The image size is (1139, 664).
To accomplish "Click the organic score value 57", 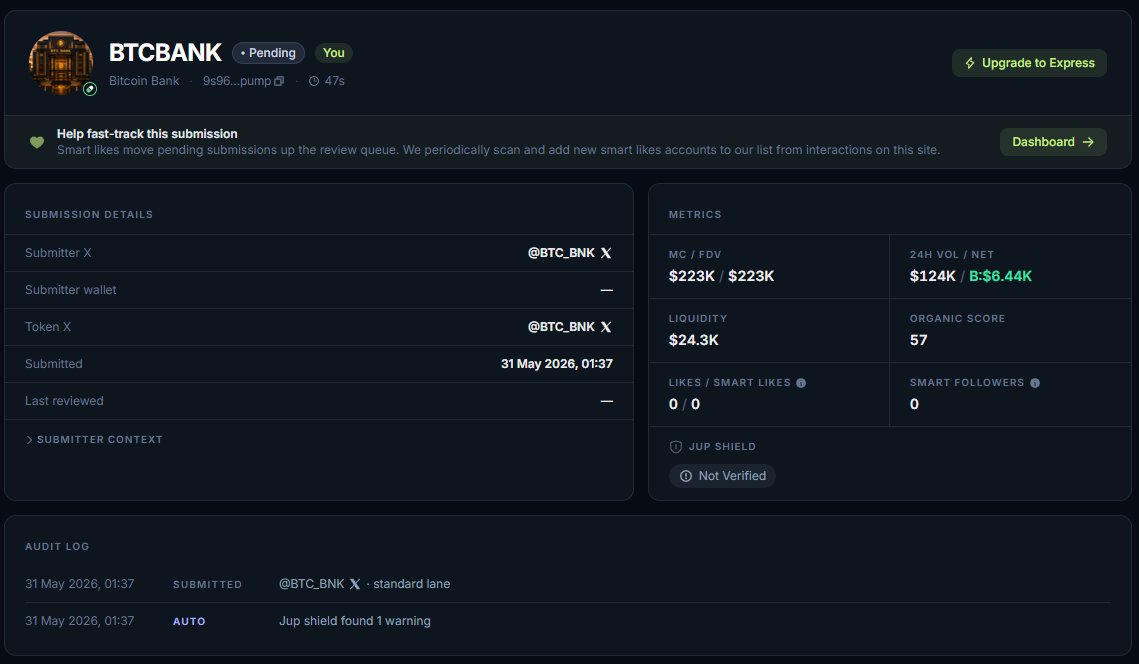I will coord(918,340).
